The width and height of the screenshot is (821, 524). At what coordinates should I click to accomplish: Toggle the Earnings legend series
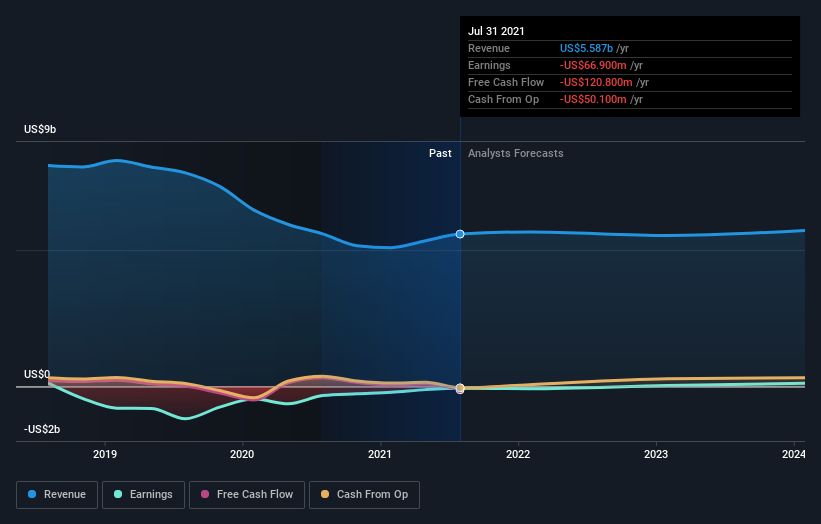click(143, 495)
